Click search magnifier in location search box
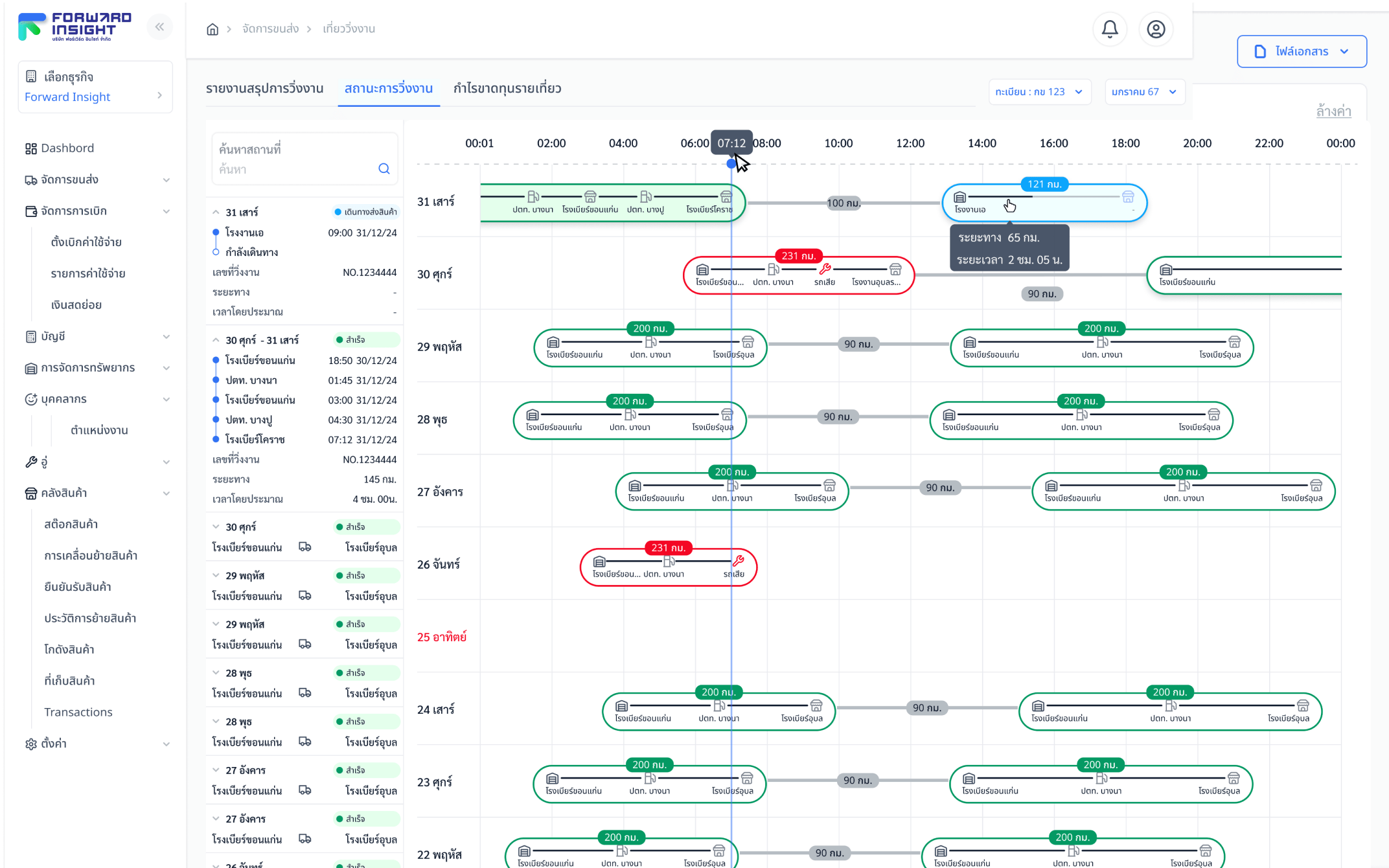 pyautogui.click(x=384, y=169)
